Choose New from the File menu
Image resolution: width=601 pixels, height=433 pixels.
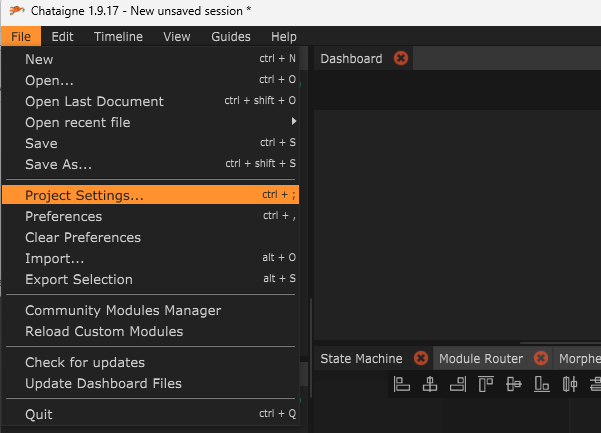coord(150,59)
